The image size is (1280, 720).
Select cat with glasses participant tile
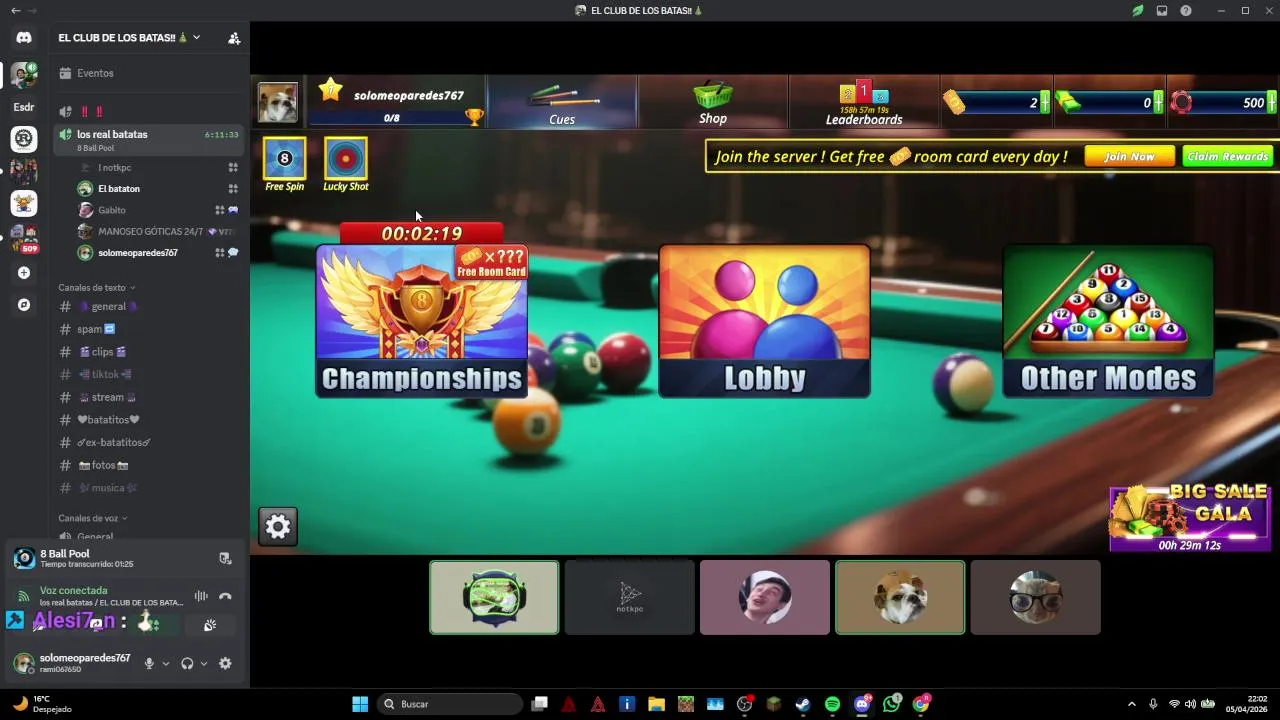tap(1035, 597)
